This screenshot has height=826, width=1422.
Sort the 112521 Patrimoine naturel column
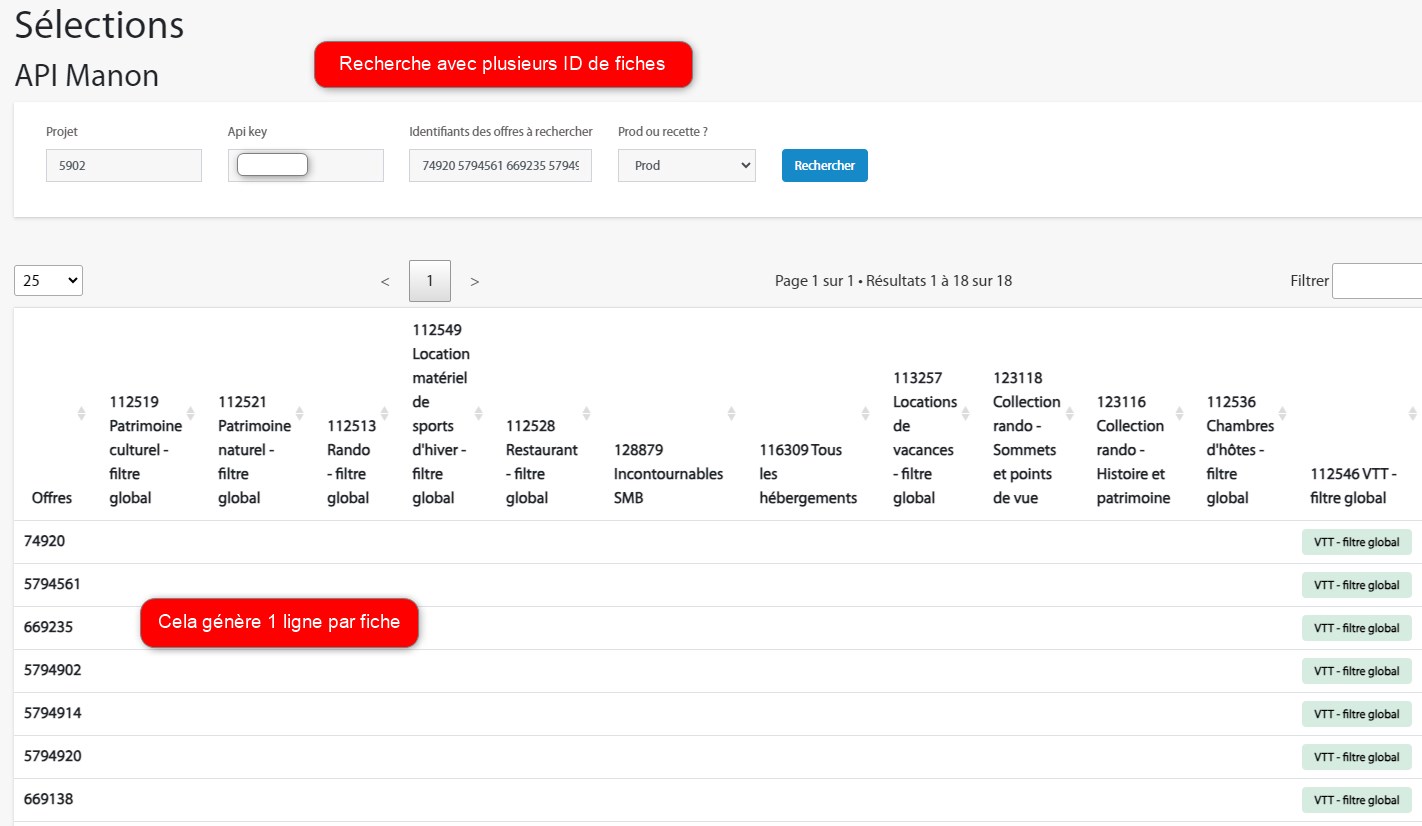tap(298, 413)
